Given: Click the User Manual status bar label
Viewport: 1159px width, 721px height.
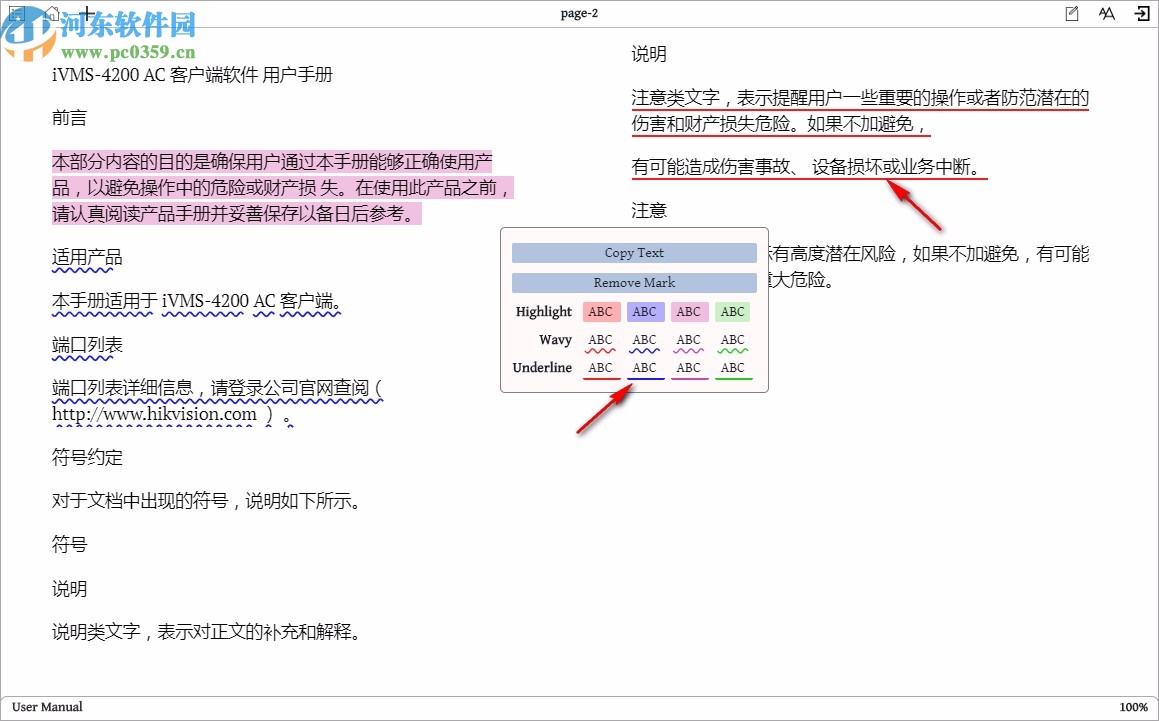Looking at the screenshot, I should click(47, 707).
